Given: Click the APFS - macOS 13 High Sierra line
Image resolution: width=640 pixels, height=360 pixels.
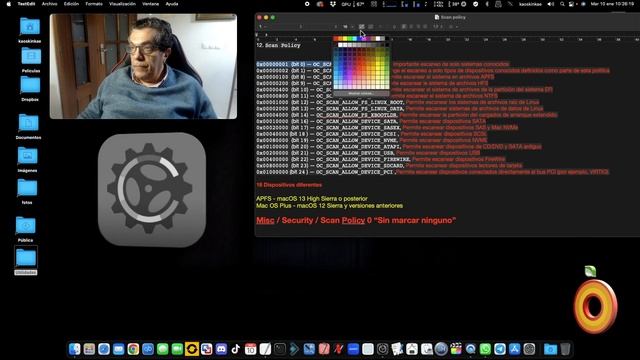Looking at the screenshot, I should point(312,198).
